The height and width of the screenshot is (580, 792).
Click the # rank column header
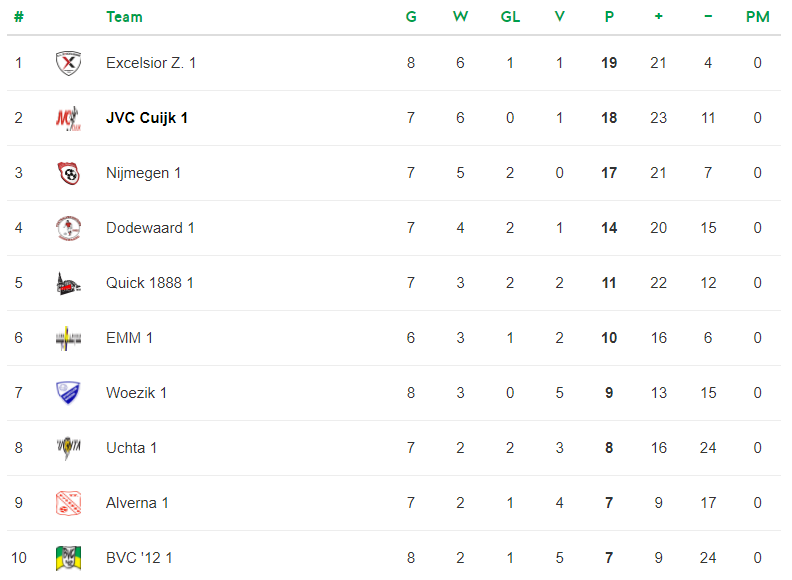tap(19, 17)
